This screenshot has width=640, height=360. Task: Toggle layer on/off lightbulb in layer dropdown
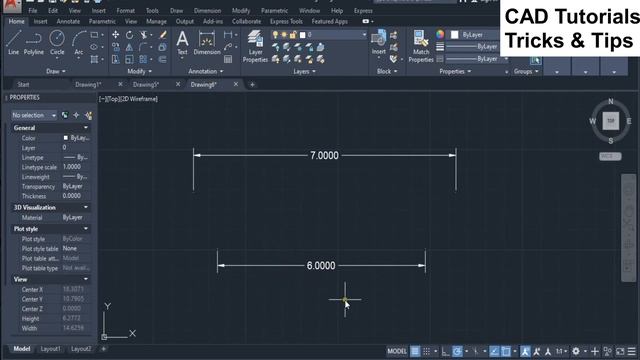pyautogui.click(x=275, y=35)
